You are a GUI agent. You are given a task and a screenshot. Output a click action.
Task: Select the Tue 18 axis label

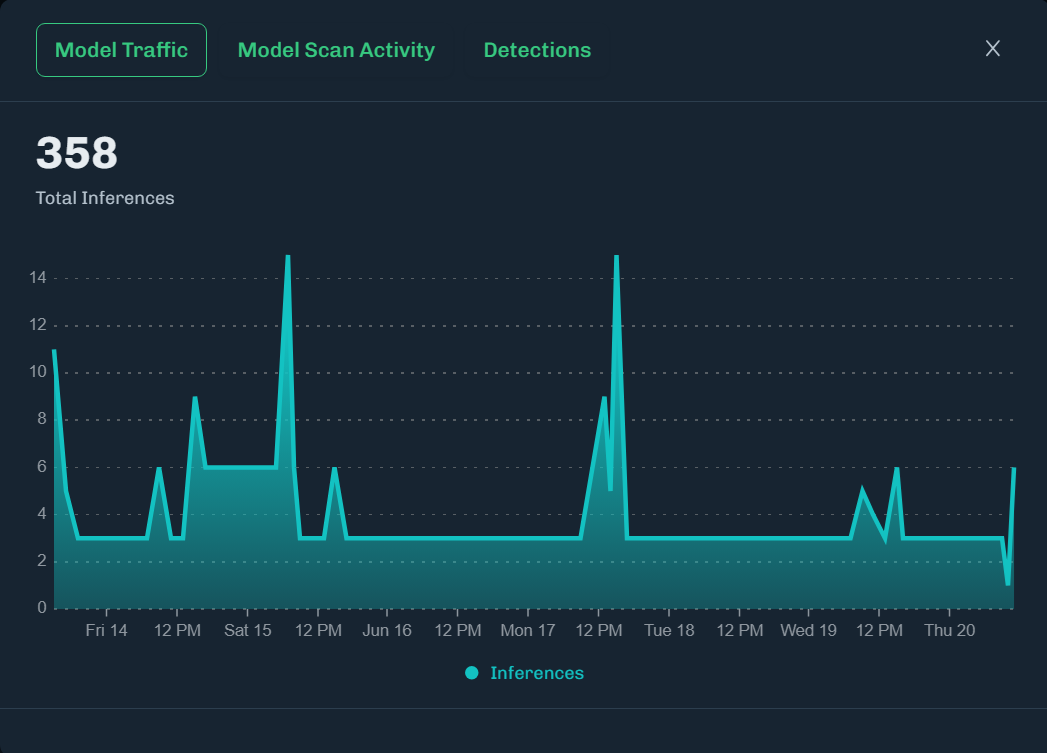(669, 630)
